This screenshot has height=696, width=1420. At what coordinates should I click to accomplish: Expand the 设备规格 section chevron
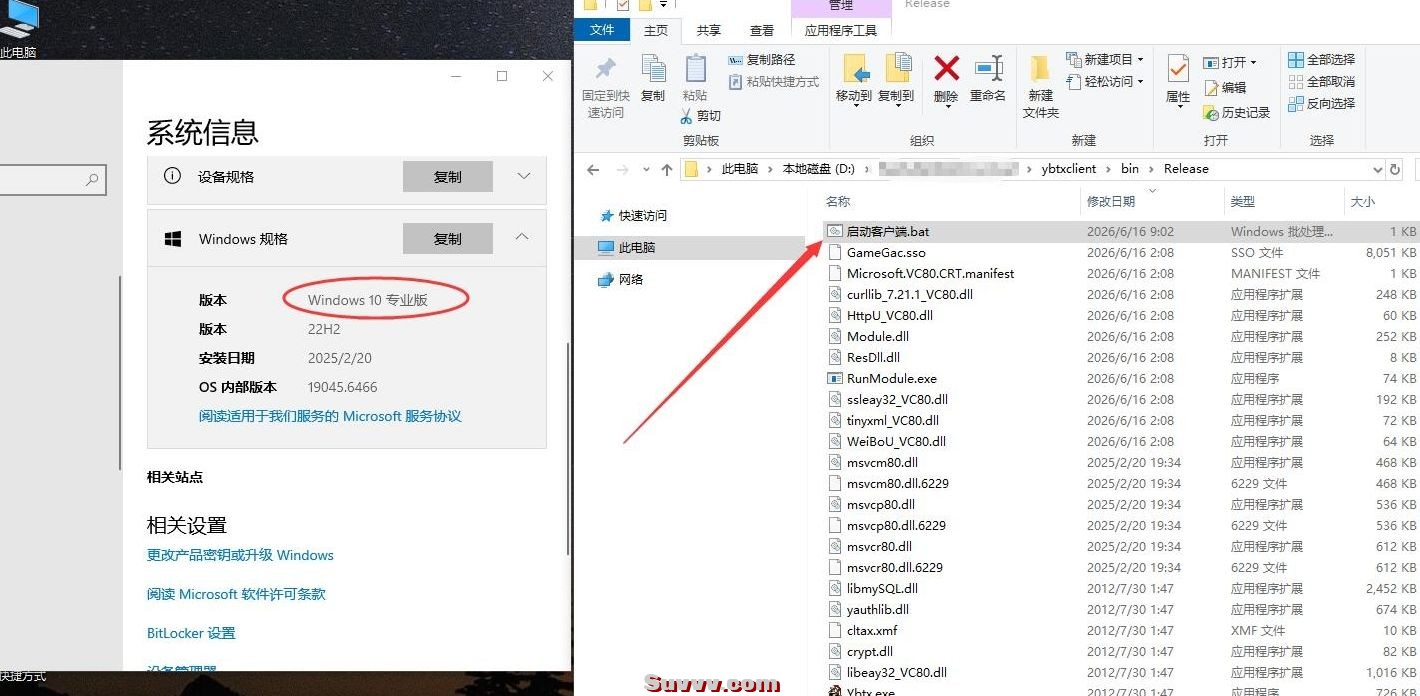(x=523, y=176)
